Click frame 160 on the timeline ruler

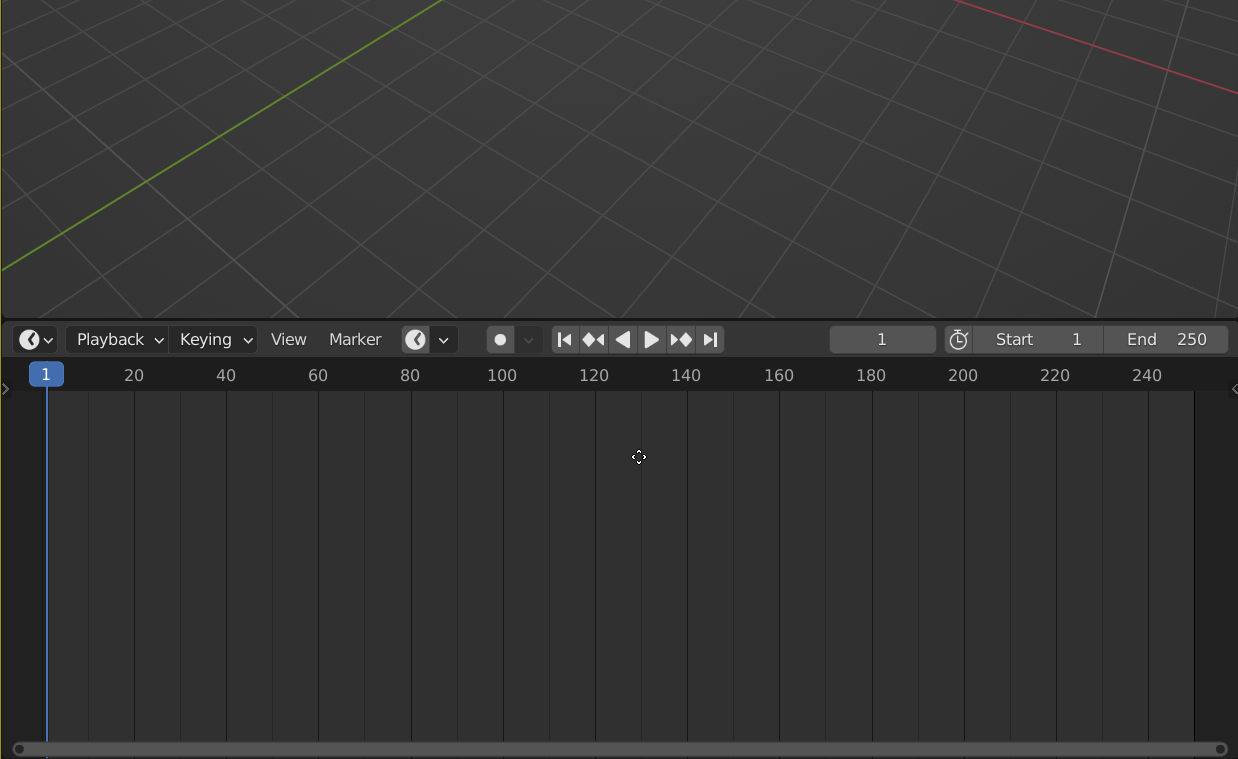click(x=779, y=375)
